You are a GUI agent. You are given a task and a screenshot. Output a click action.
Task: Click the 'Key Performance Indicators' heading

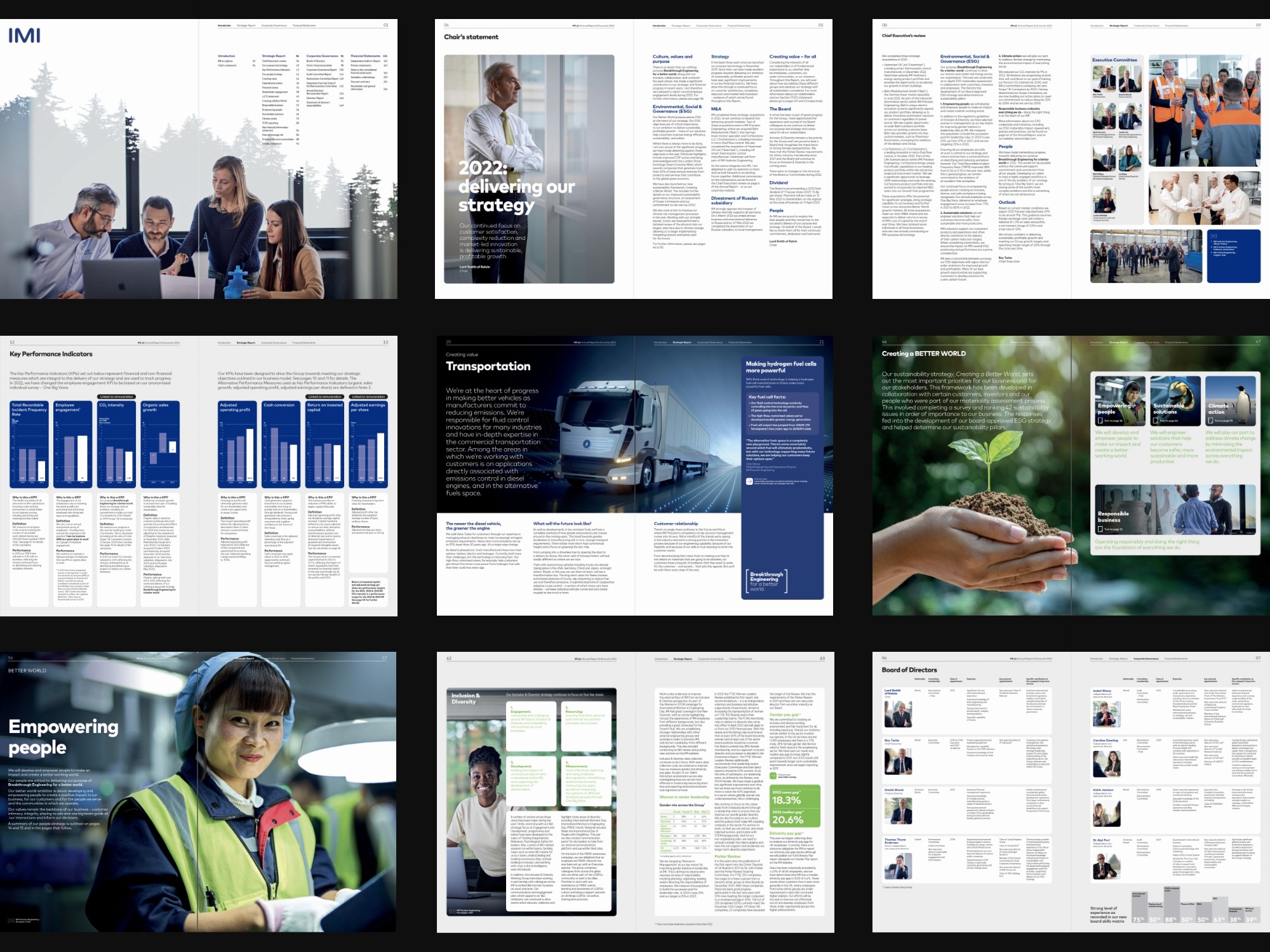pos(51,354)
